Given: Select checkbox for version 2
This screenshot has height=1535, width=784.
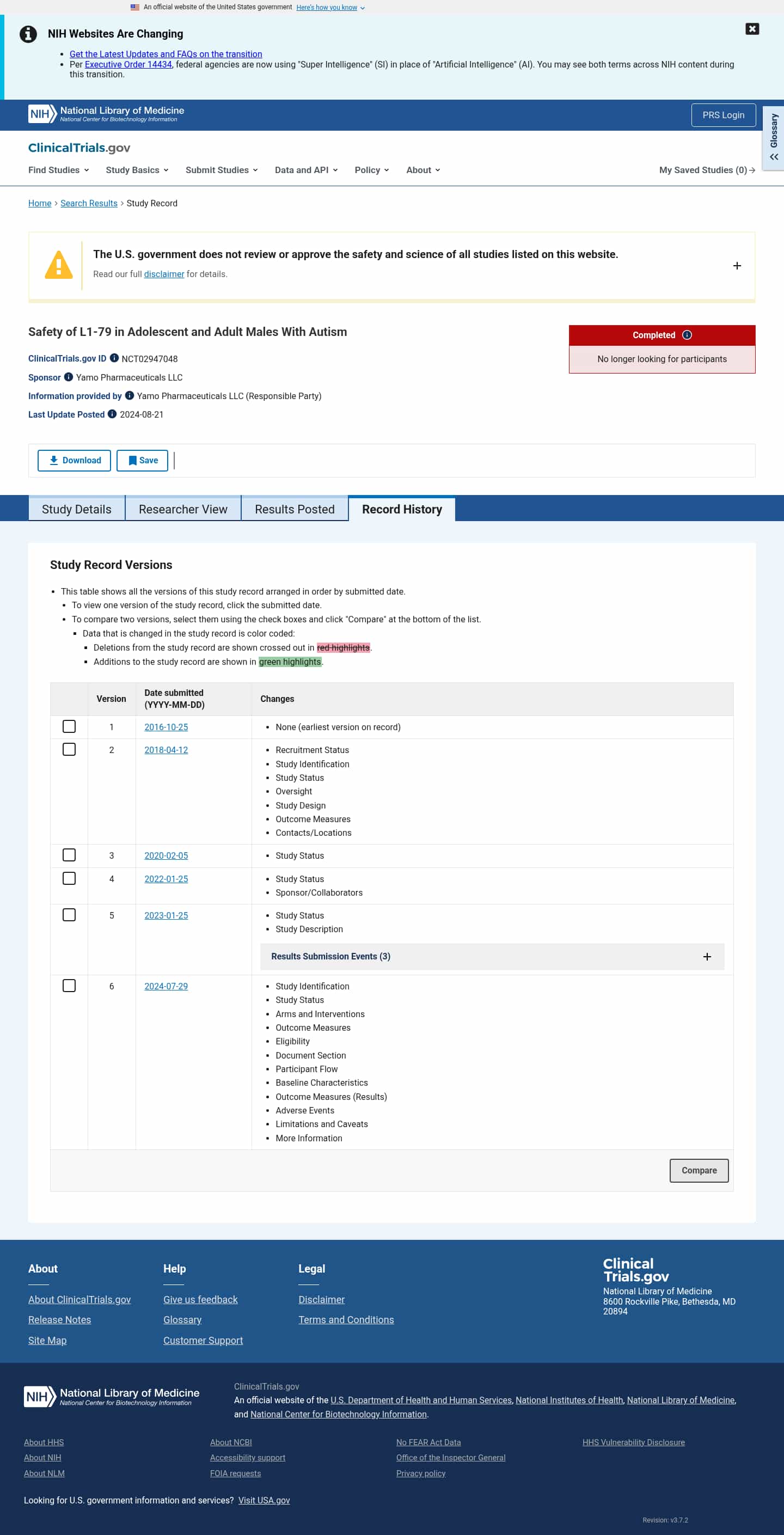Looking at the screenshot, I should point(69,749).
